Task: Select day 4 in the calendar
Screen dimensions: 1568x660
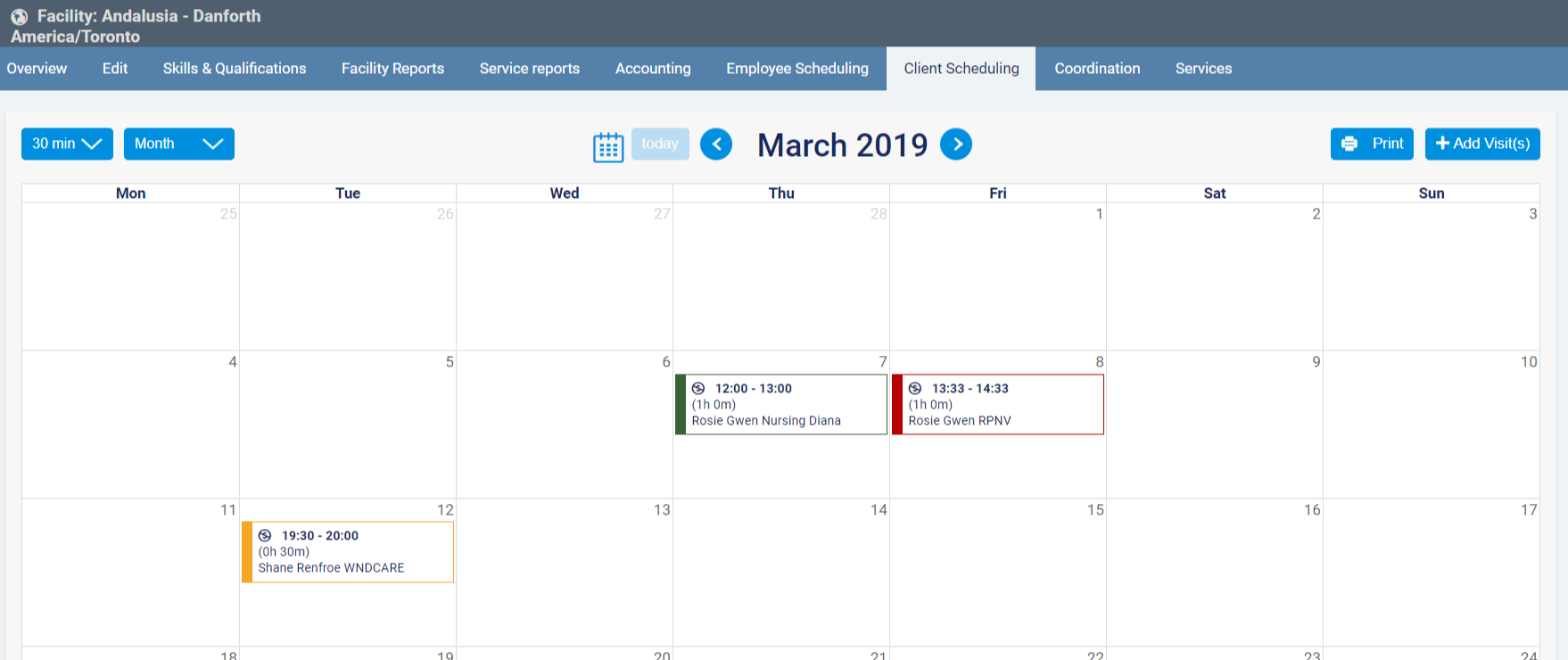Action: tap(232, 362)
